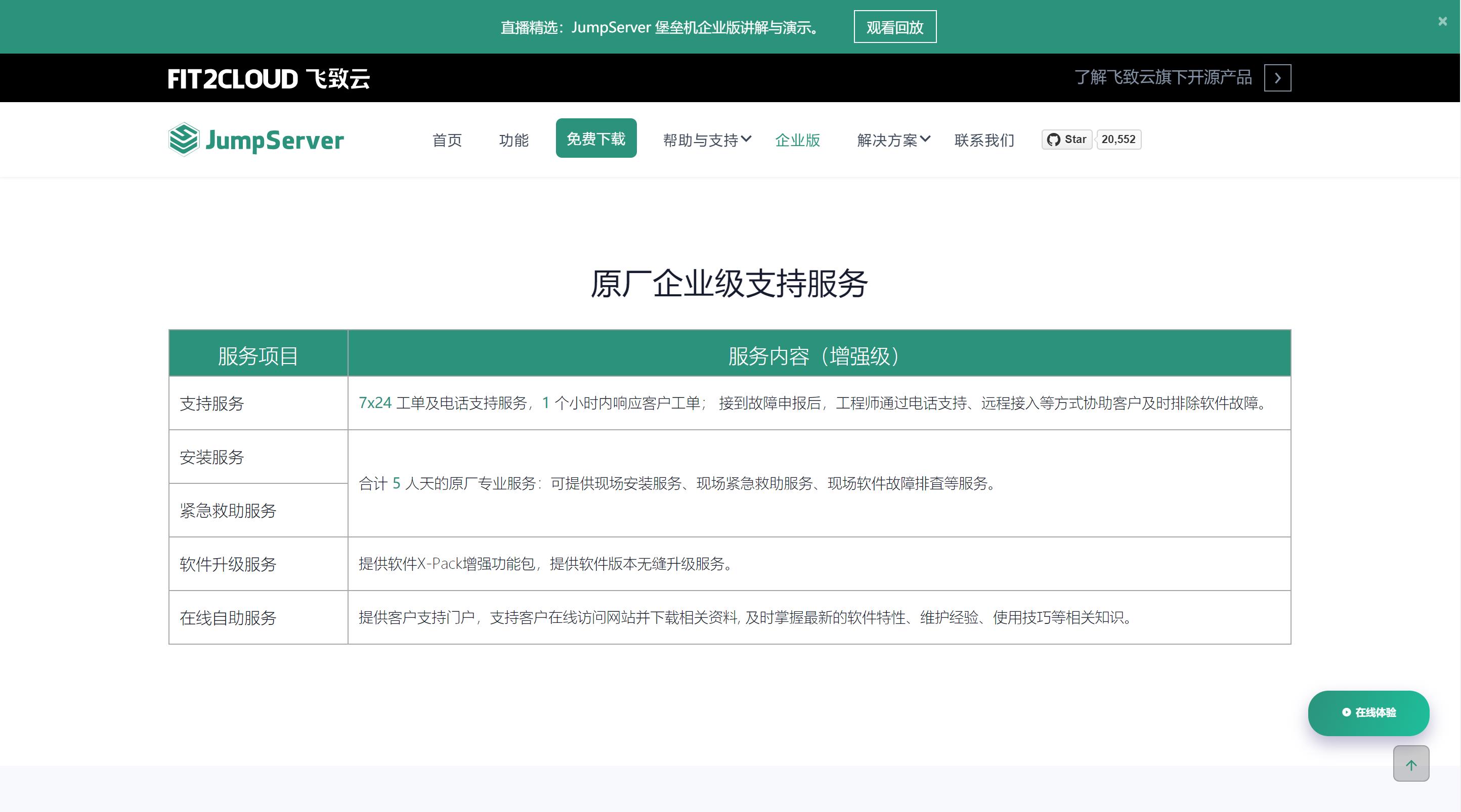Screen dimensions: 1461x812
Task: Click the JumpServer logo
Action: point(256,140)
